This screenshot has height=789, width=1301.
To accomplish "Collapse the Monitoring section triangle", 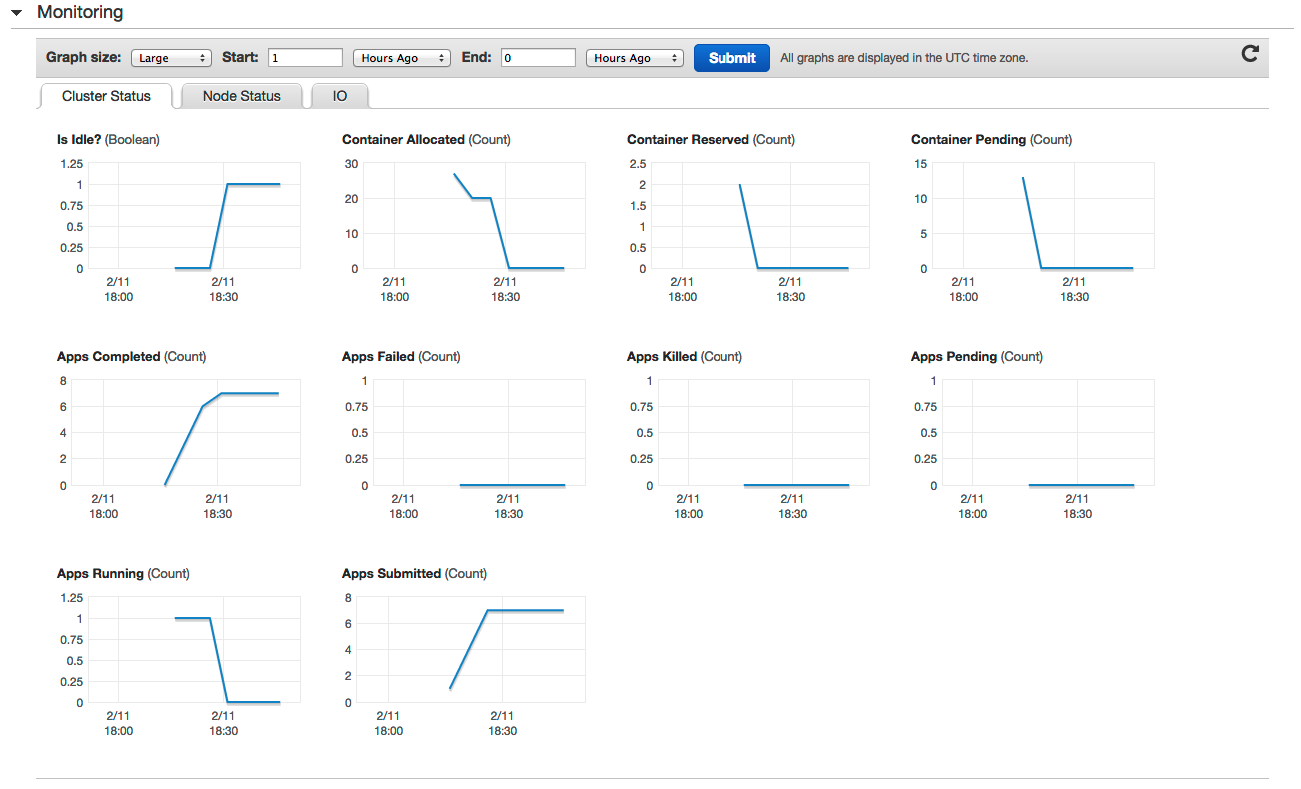I will [17, 13].
